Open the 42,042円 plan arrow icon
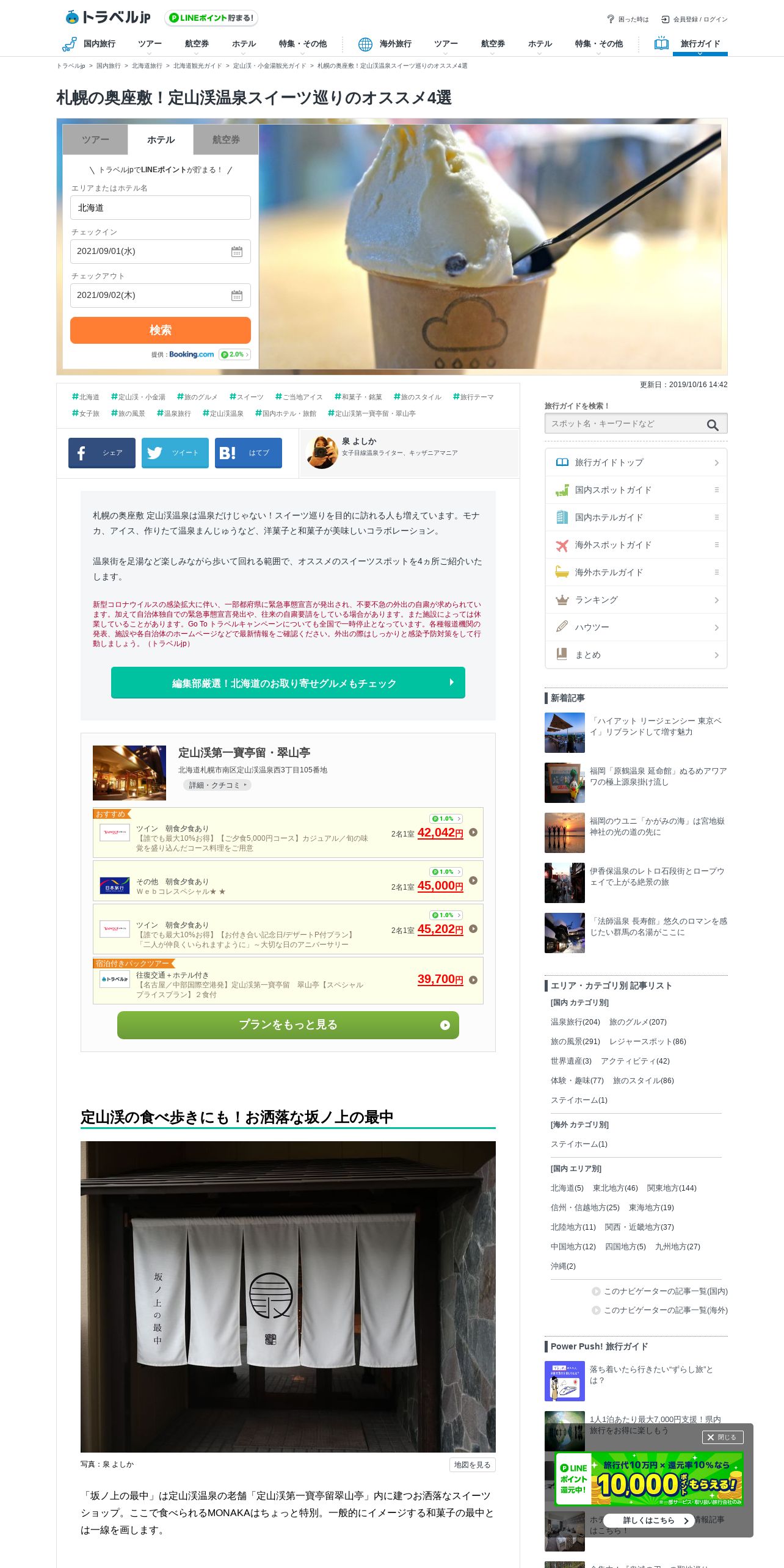The image size is (784, 1568). pos(473,833)
